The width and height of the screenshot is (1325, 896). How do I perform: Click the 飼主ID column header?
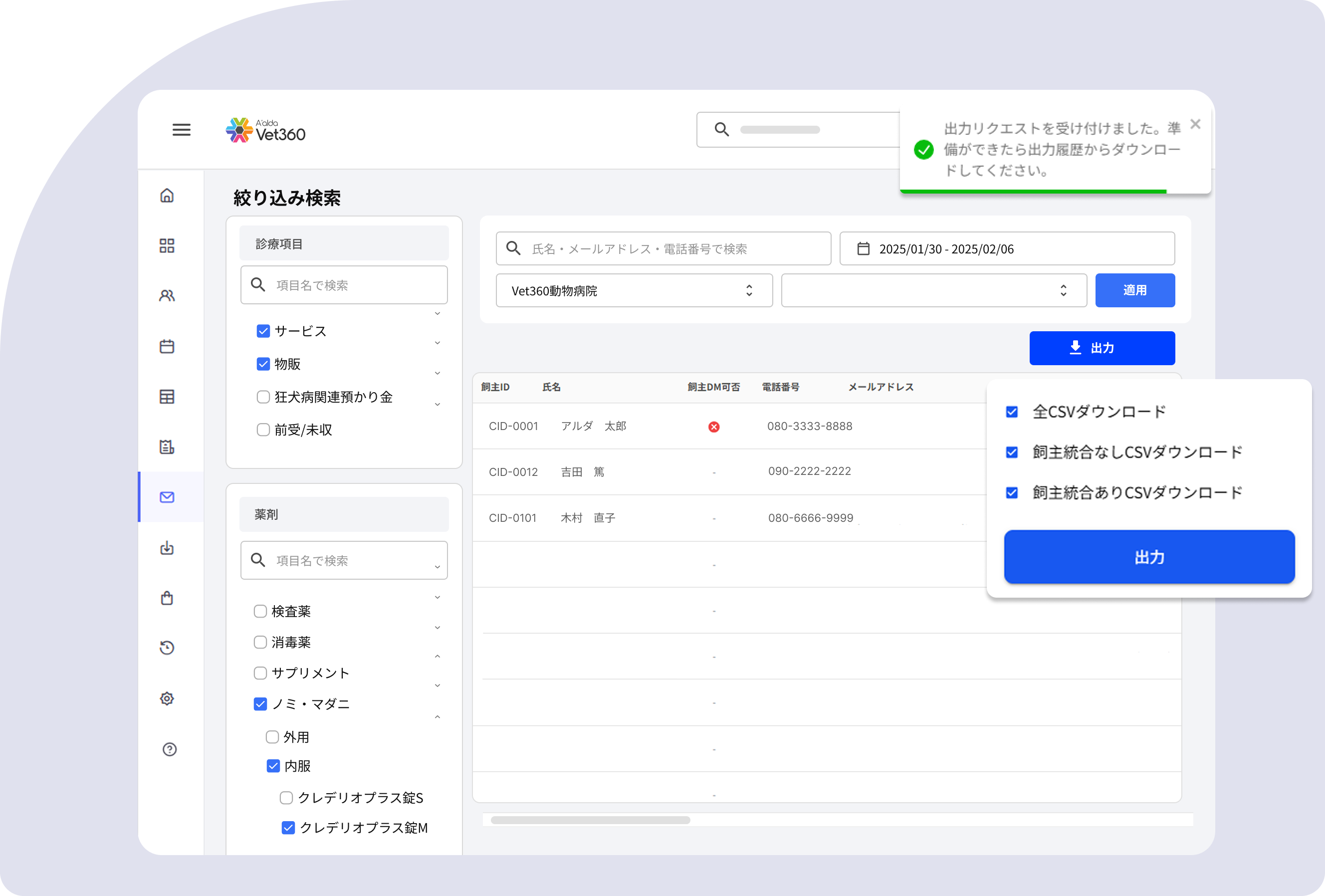point(495,387)
